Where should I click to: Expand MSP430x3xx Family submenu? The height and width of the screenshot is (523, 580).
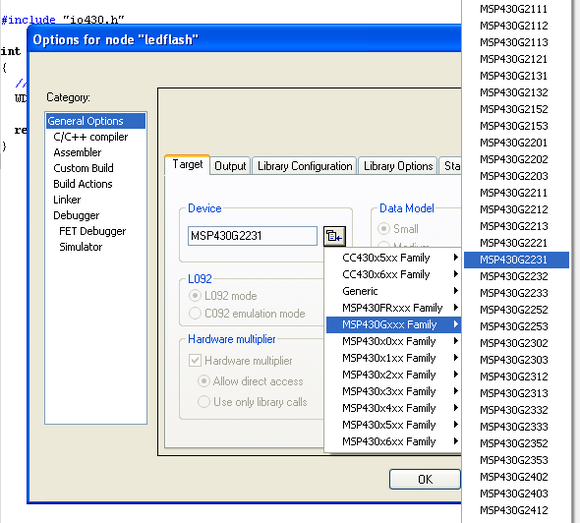pyautogui.click(x=393, y=391)
